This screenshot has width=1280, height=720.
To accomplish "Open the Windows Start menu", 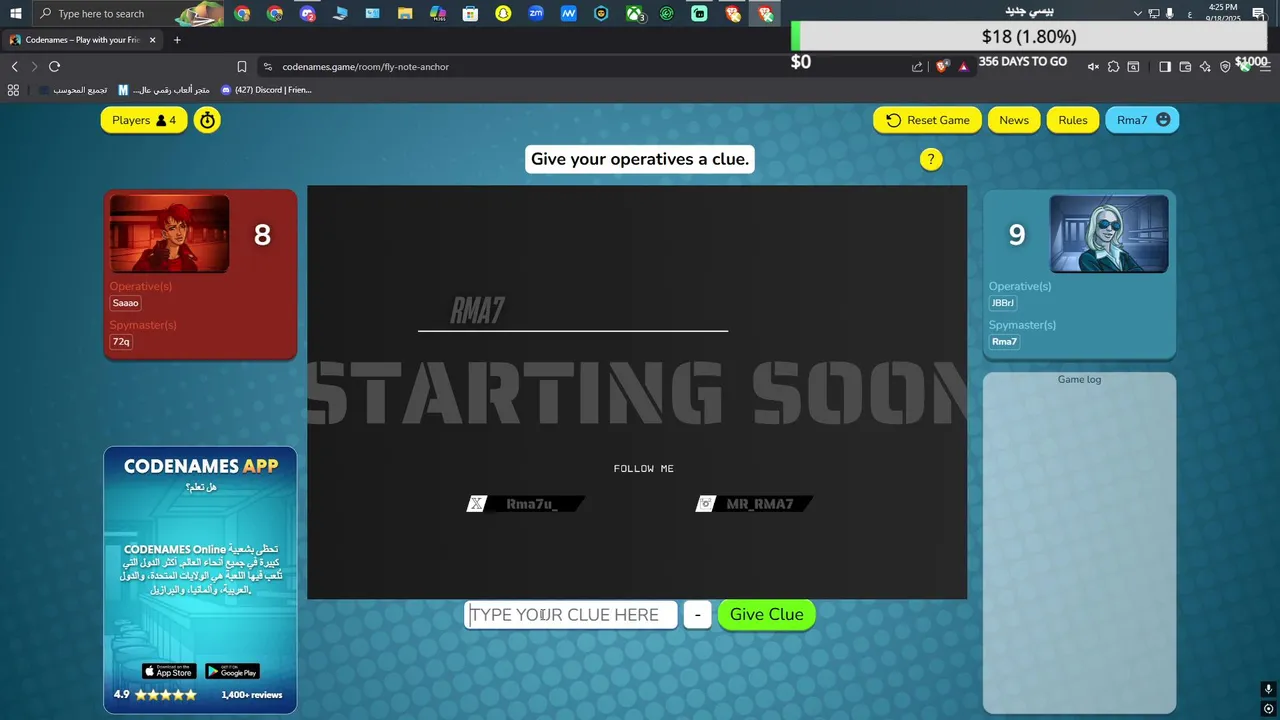I will click(15, 14).
